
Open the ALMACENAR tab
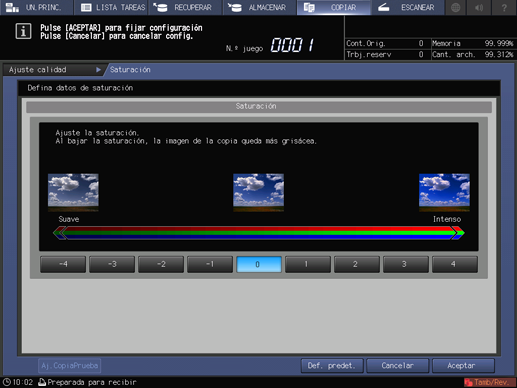[x=260, y=7]
